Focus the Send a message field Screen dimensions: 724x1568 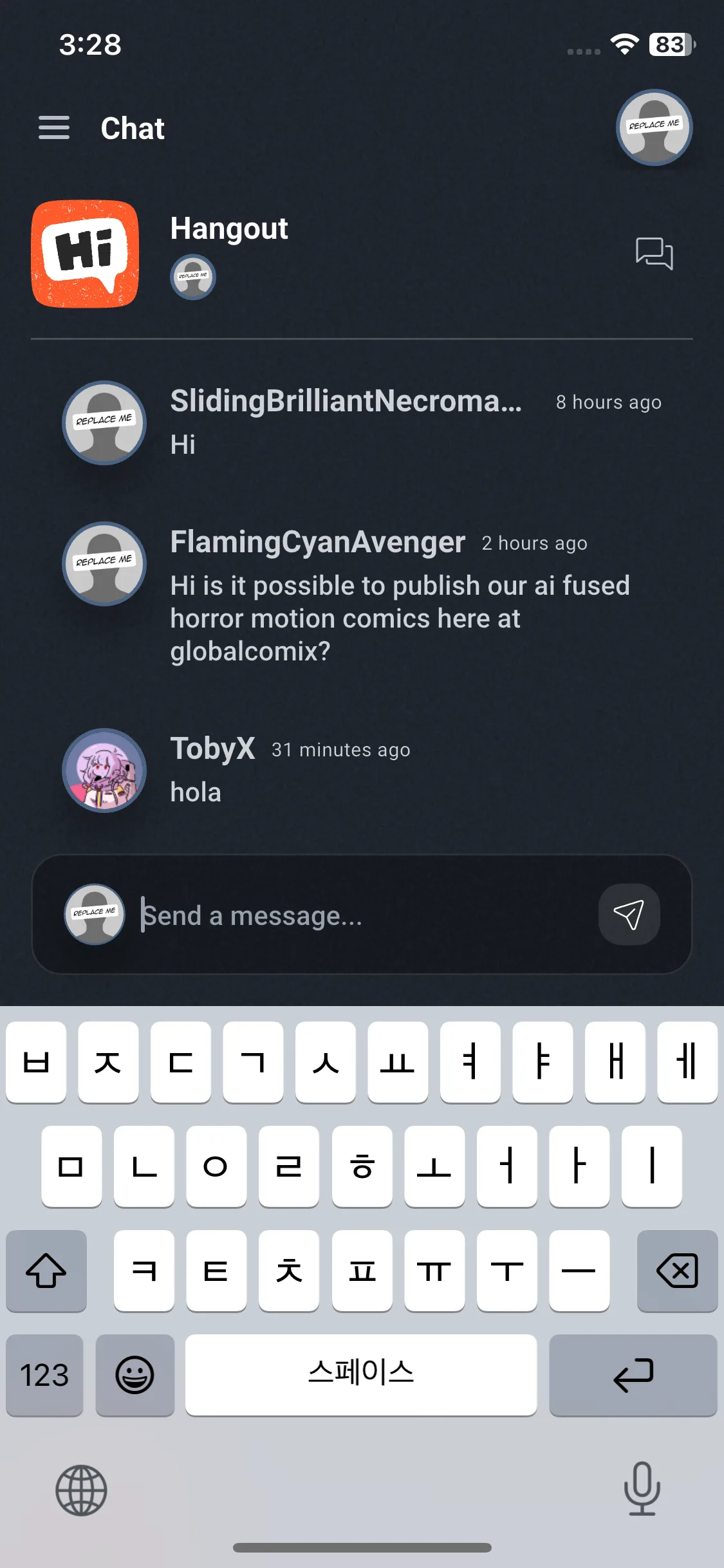tap(364, 915)
